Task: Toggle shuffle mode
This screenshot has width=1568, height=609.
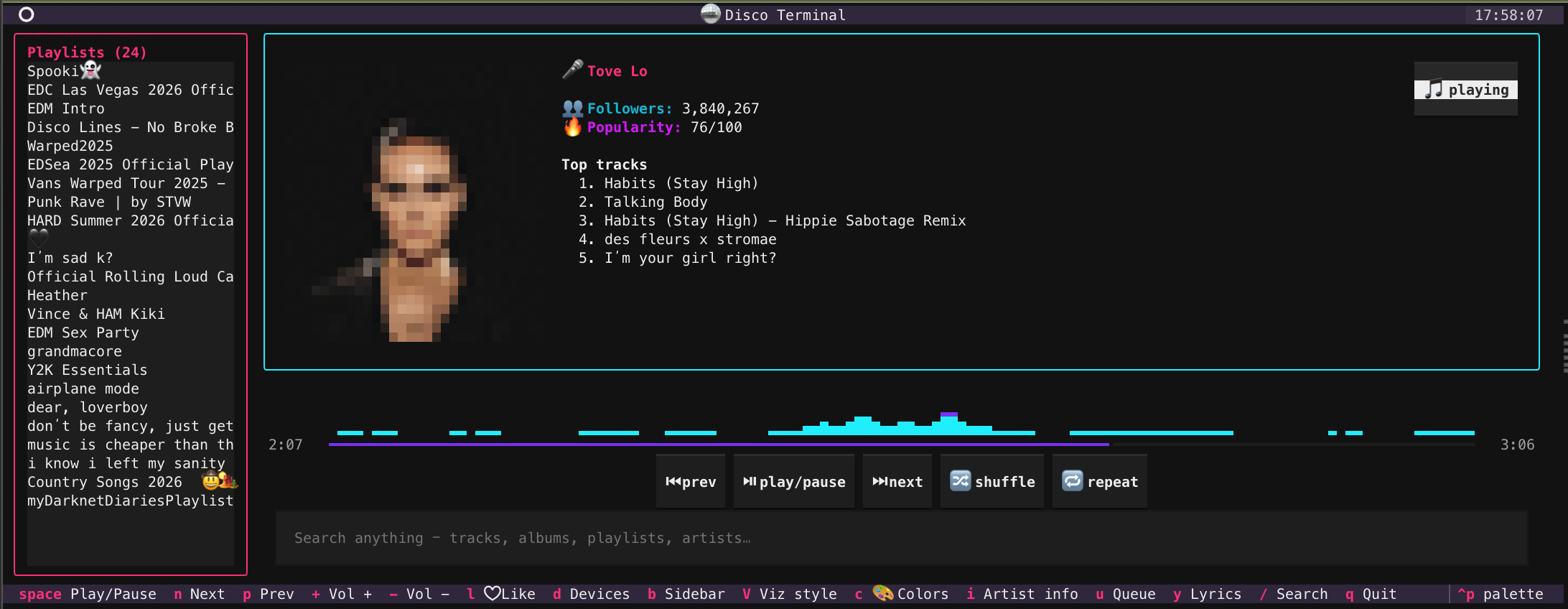Action: (992, 482)
